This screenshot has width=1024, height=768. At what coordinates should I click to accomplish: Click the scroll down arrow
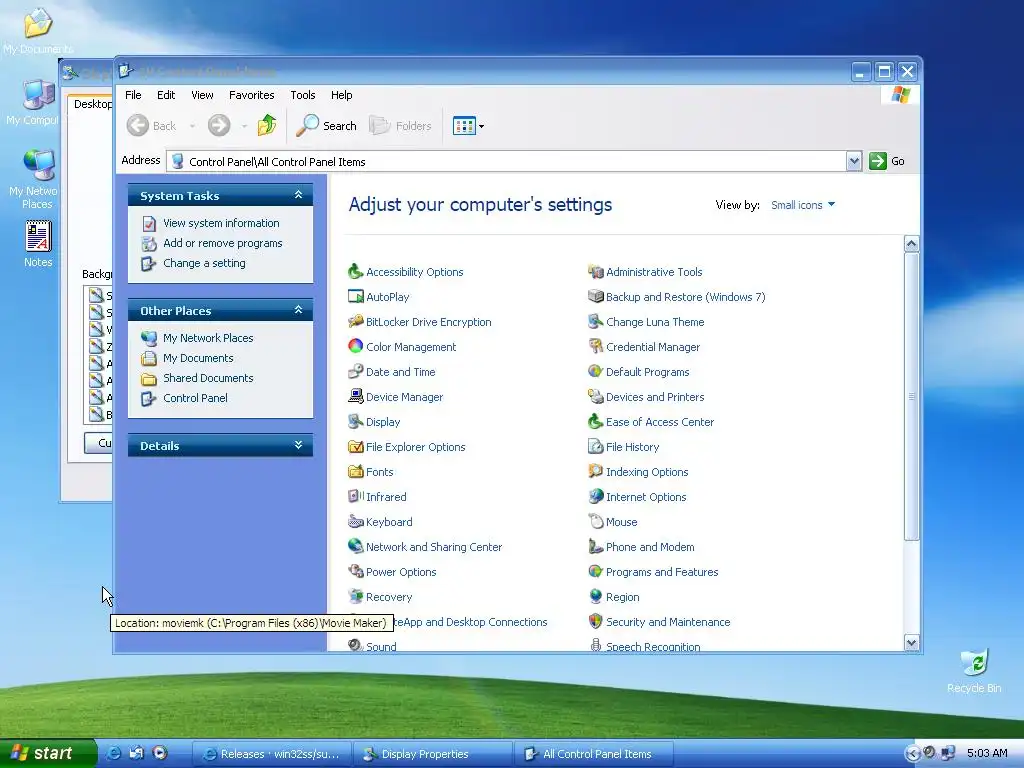[x=911, y=643]
